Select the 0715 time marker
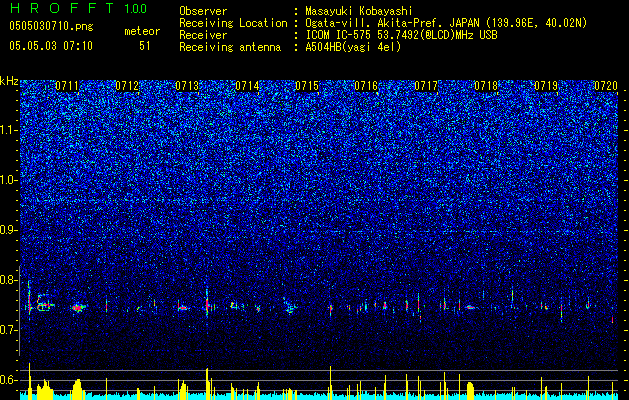The width and height of the screenshot is (629, 400). pos(307,86)
